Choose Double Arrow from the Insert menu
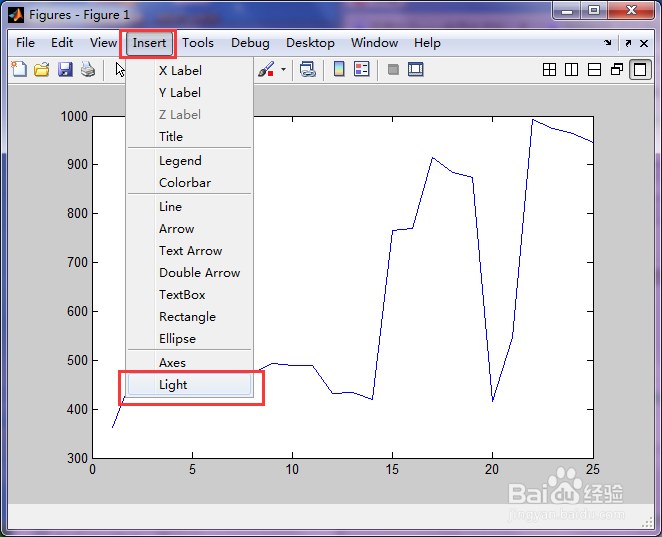Viewport: 662px width, 537px height. pyautogui.click(x=190, y=273)
